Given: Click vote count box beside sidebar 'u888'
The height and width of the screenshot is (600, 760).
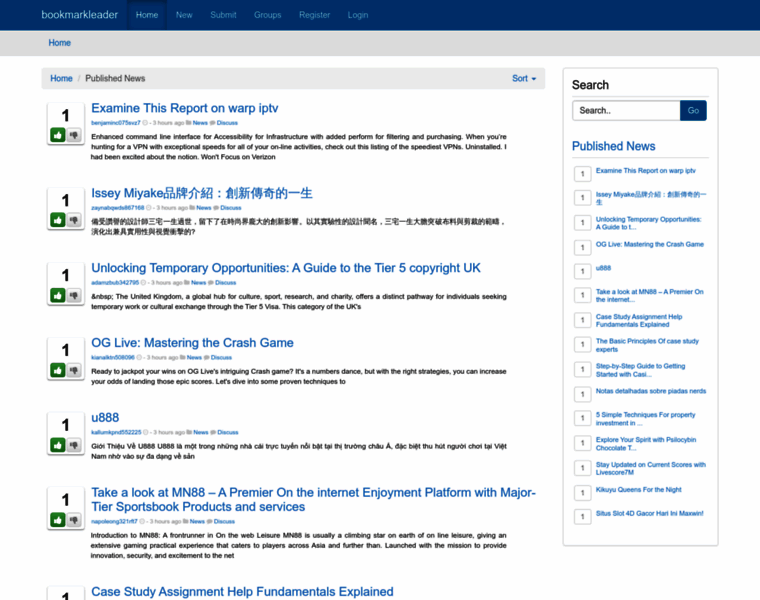Looking at the screenshot, I should coord(582,271).
